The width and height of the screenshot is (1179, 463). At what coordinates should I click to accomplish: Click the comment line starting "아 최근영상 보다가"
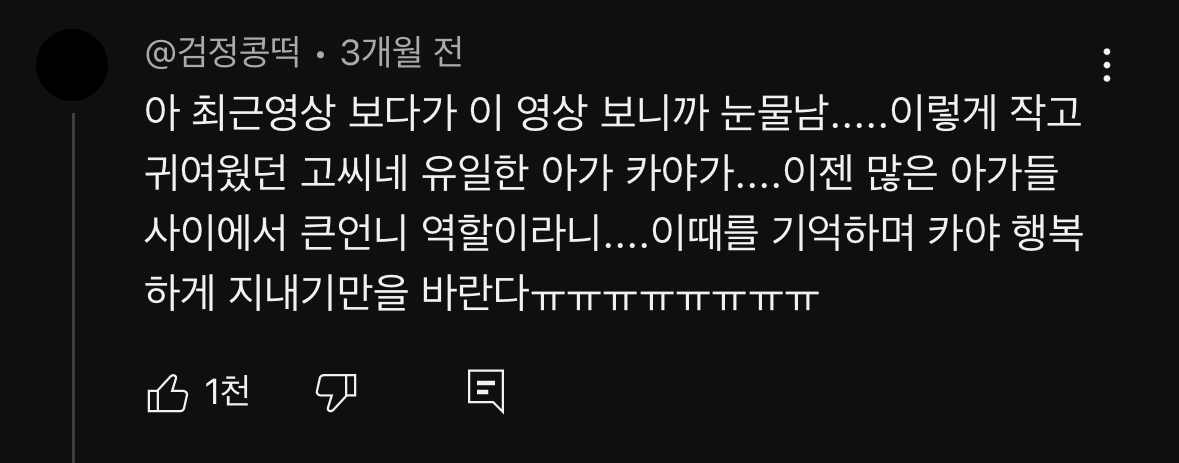(613, 113)
